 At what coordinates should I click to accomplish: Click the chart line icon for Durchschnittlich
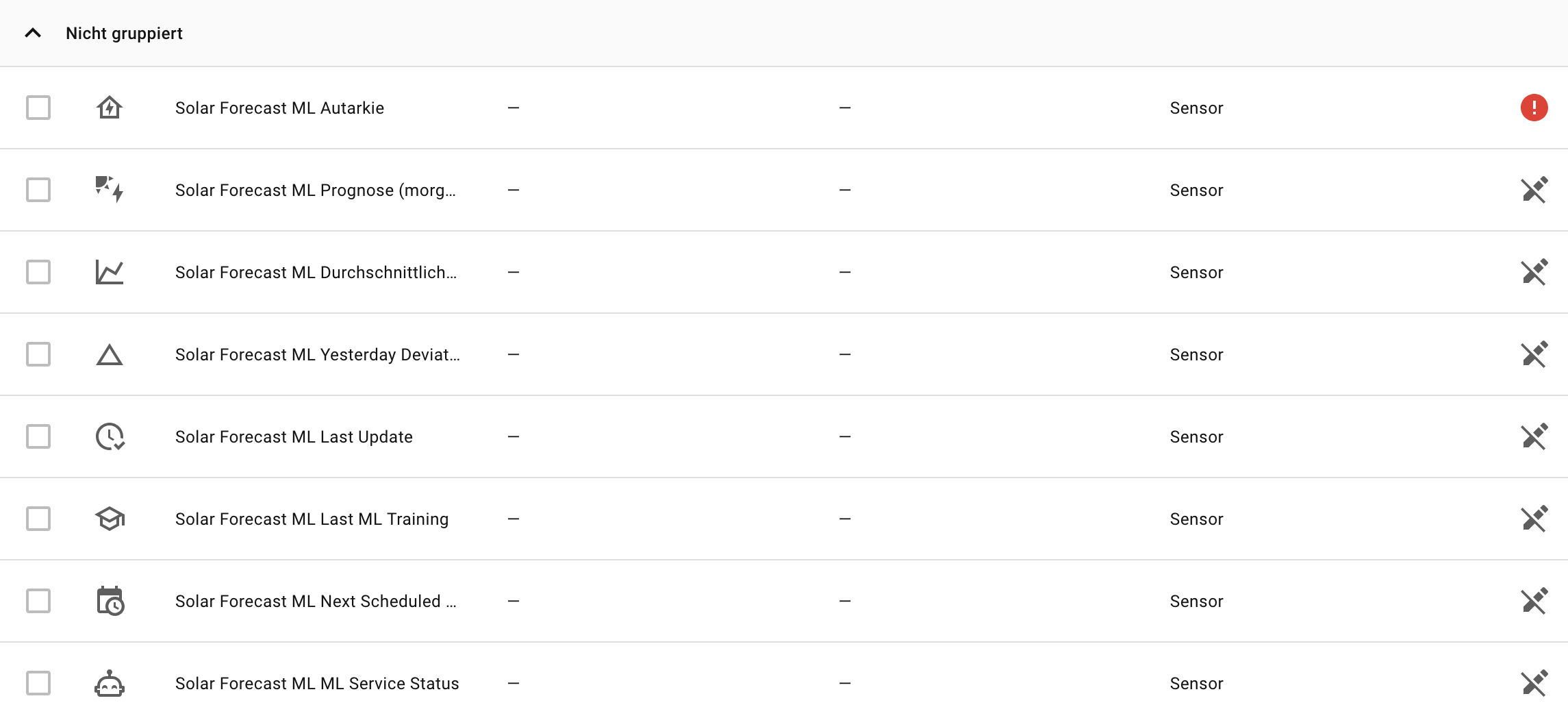click(x=110, y=272)
